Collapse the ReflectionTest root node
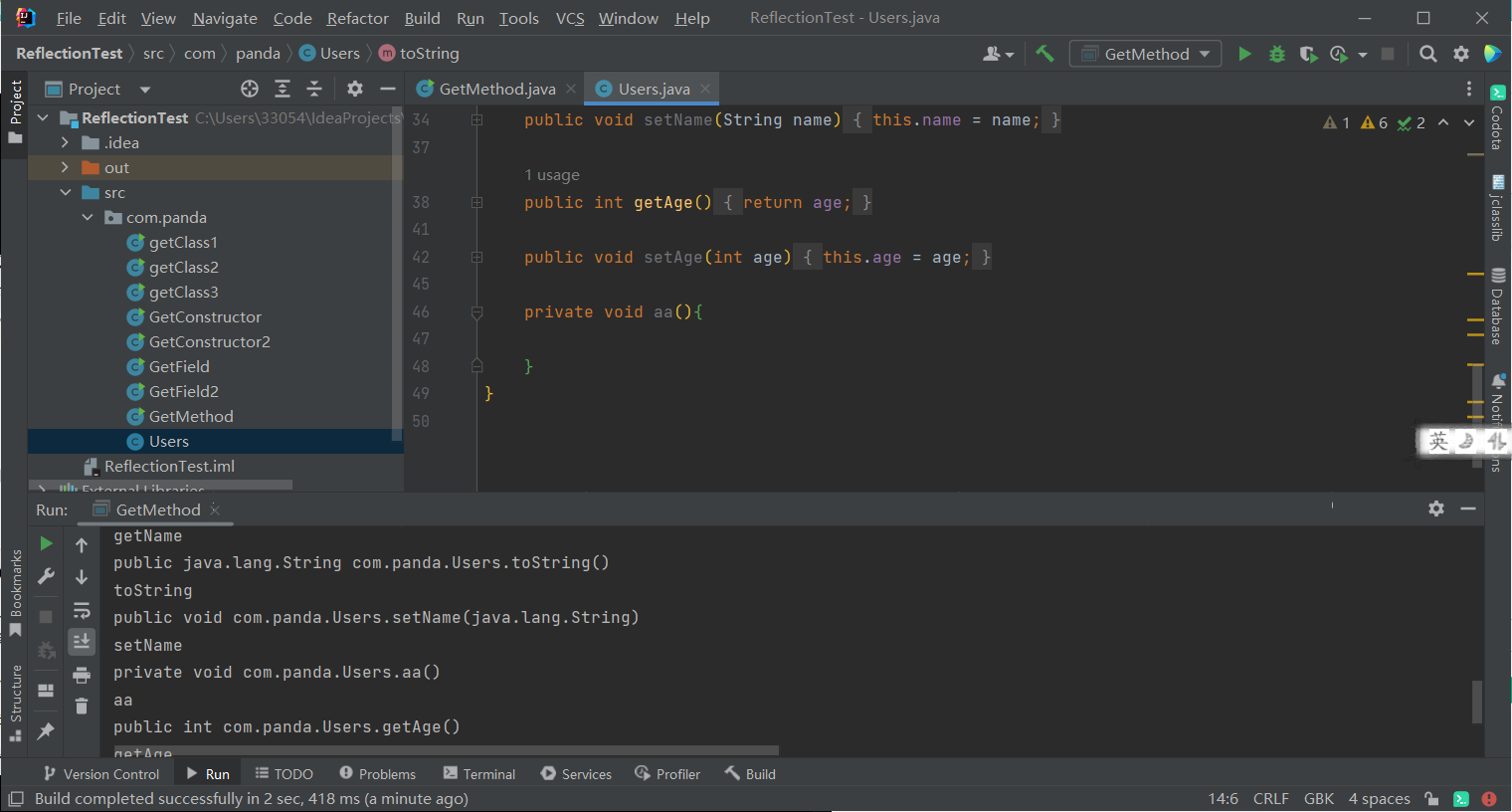The height and width of the screenshot is (812, 1512). 43,117
